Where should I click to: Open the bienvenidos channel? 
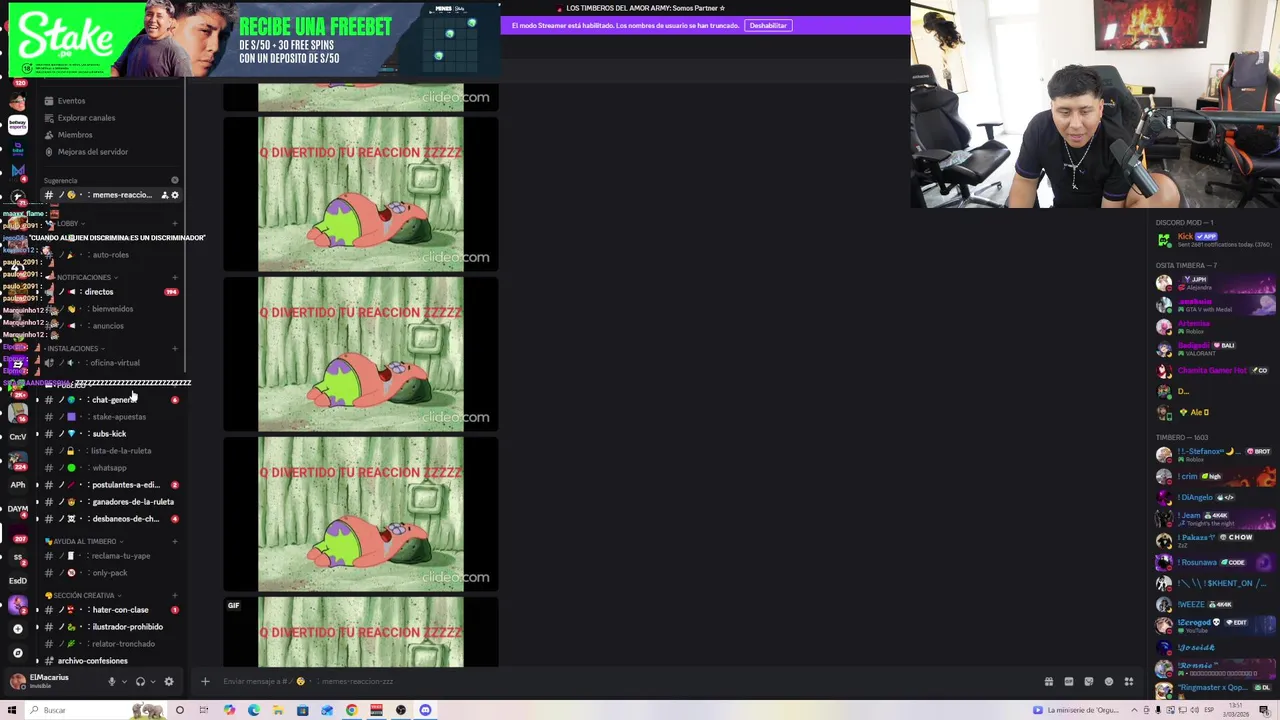(x=110, y=309)
